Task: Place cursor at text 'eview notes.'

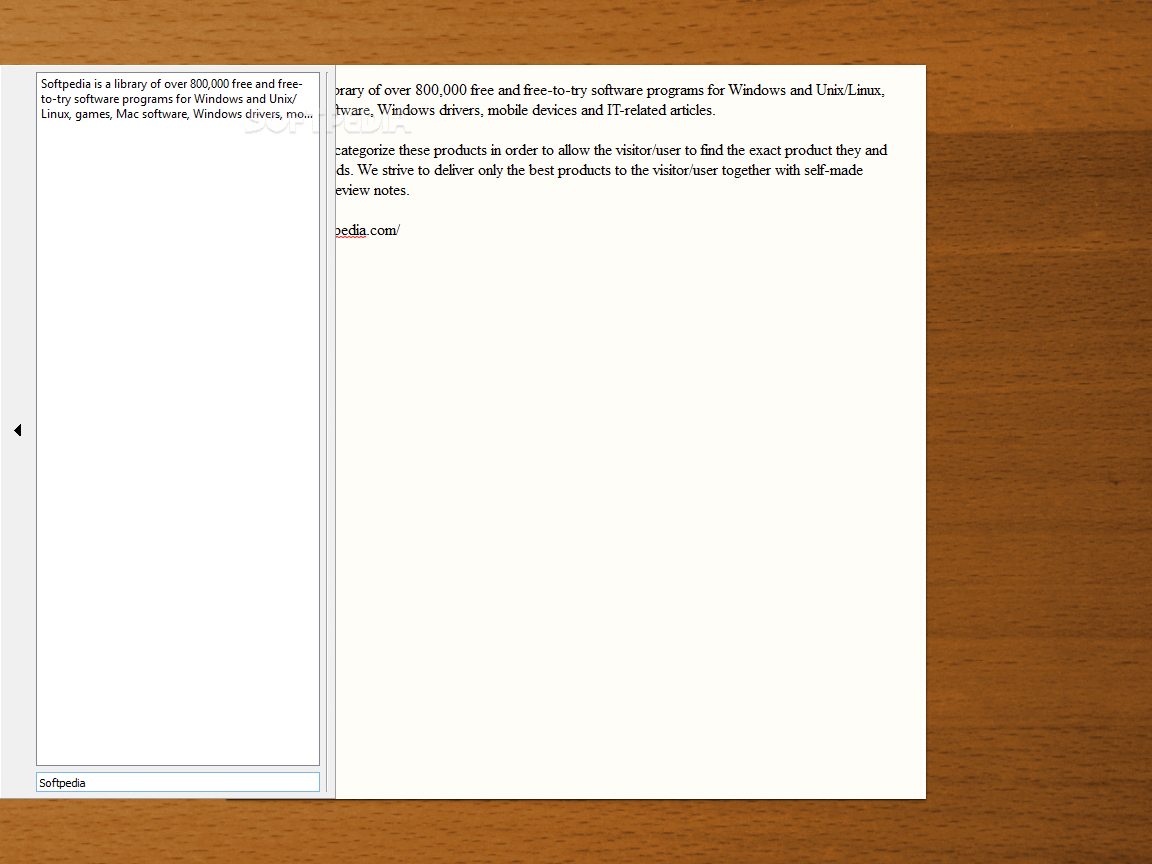Action: coord(372,190)
